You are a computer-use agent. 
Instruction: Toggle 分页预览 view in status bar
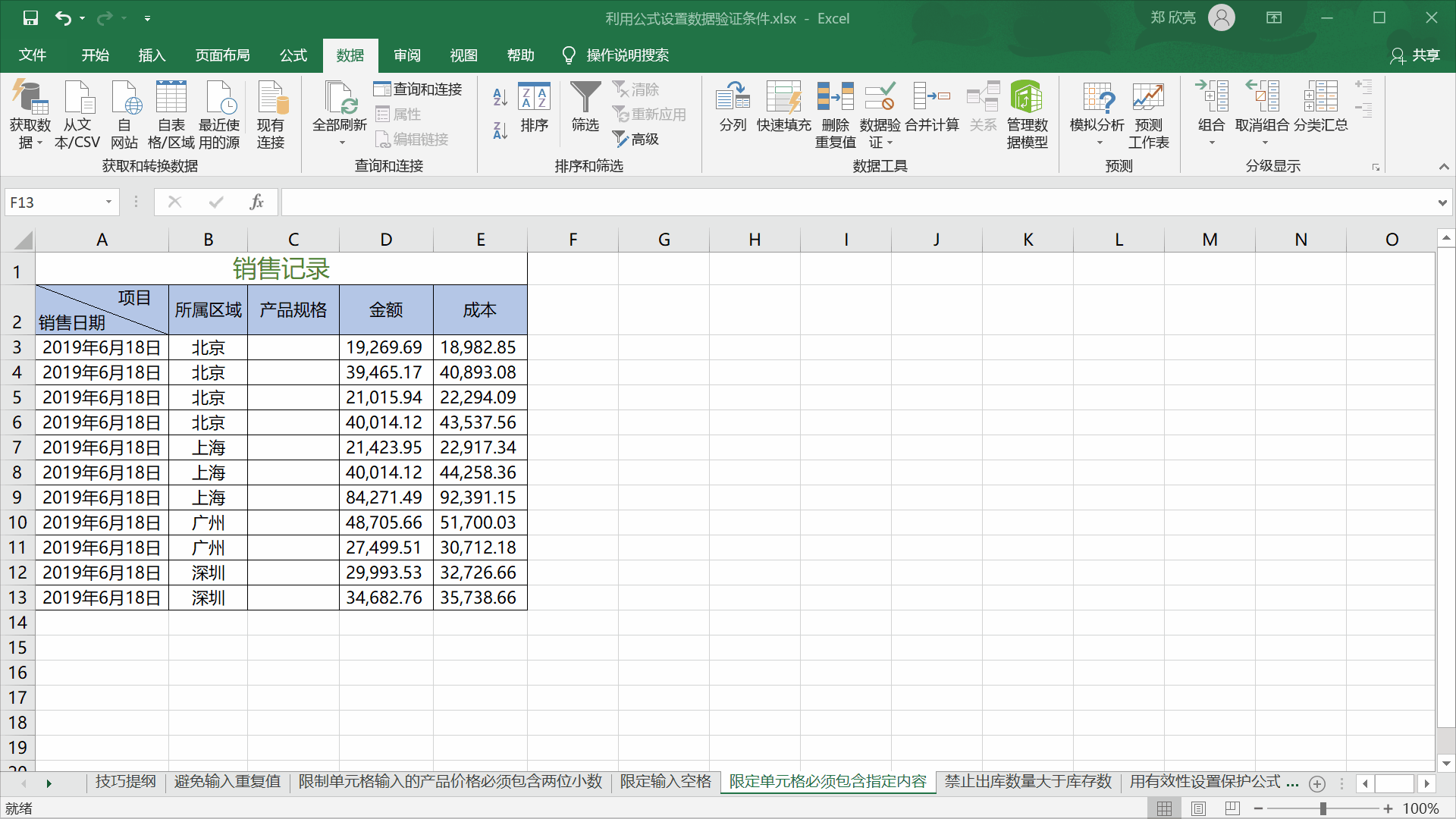1232,808
